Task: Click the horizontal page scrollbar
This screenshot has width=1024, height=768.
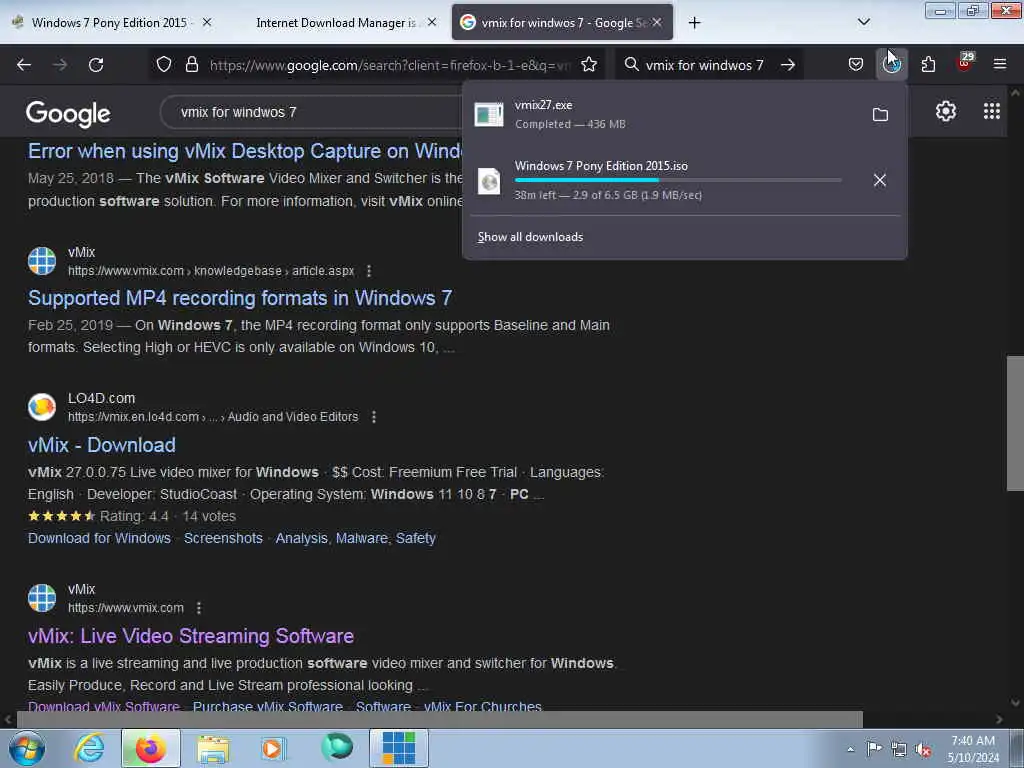Action: click(440, 719)
